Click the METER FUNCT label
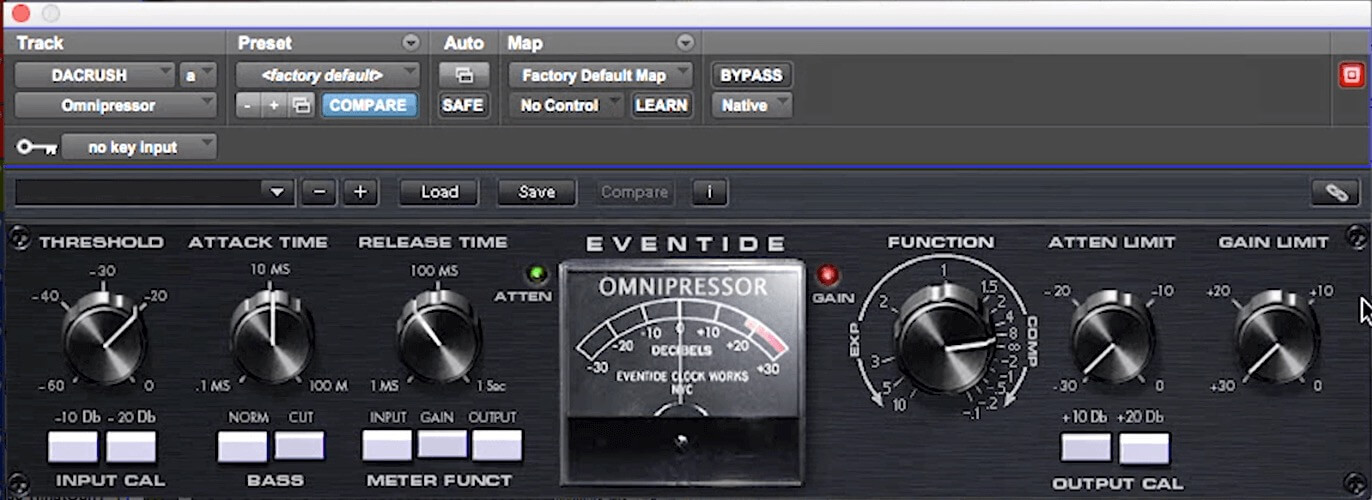 439,481
